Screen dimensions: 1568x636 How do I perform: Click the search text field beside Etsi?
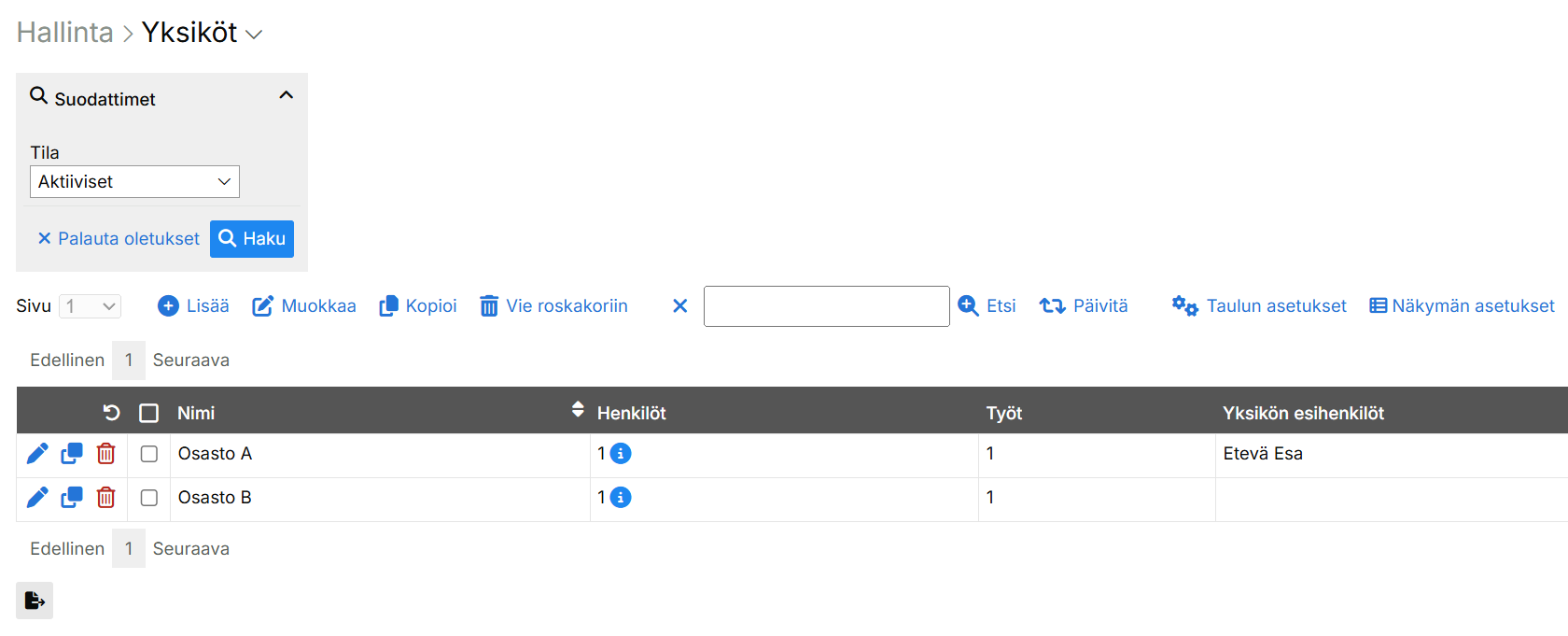pos(826,306)
